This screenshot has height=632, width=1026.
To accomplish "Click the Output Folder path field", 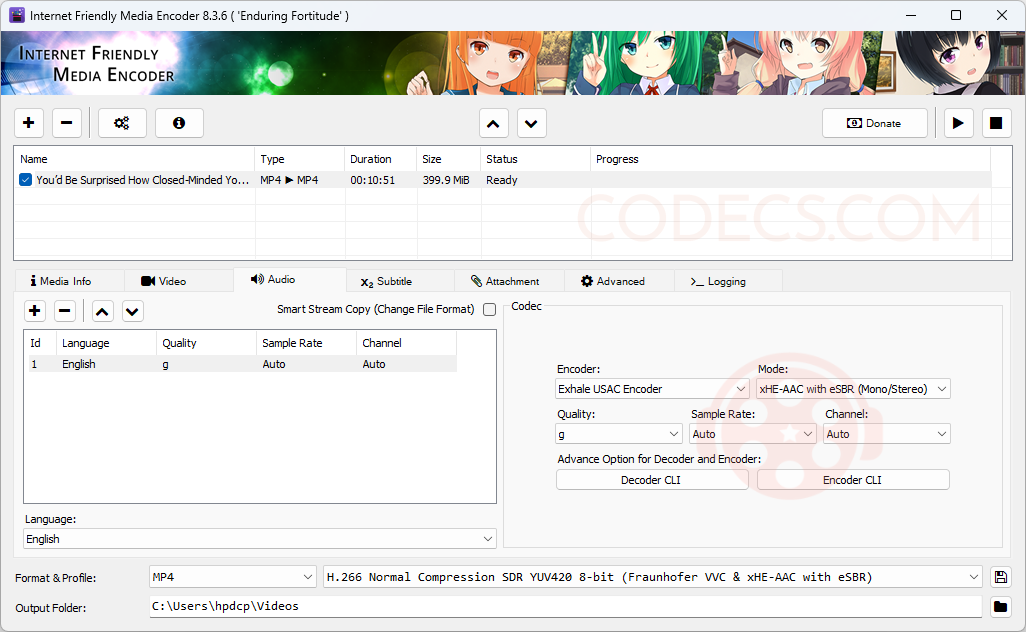I will coord(565,606).
